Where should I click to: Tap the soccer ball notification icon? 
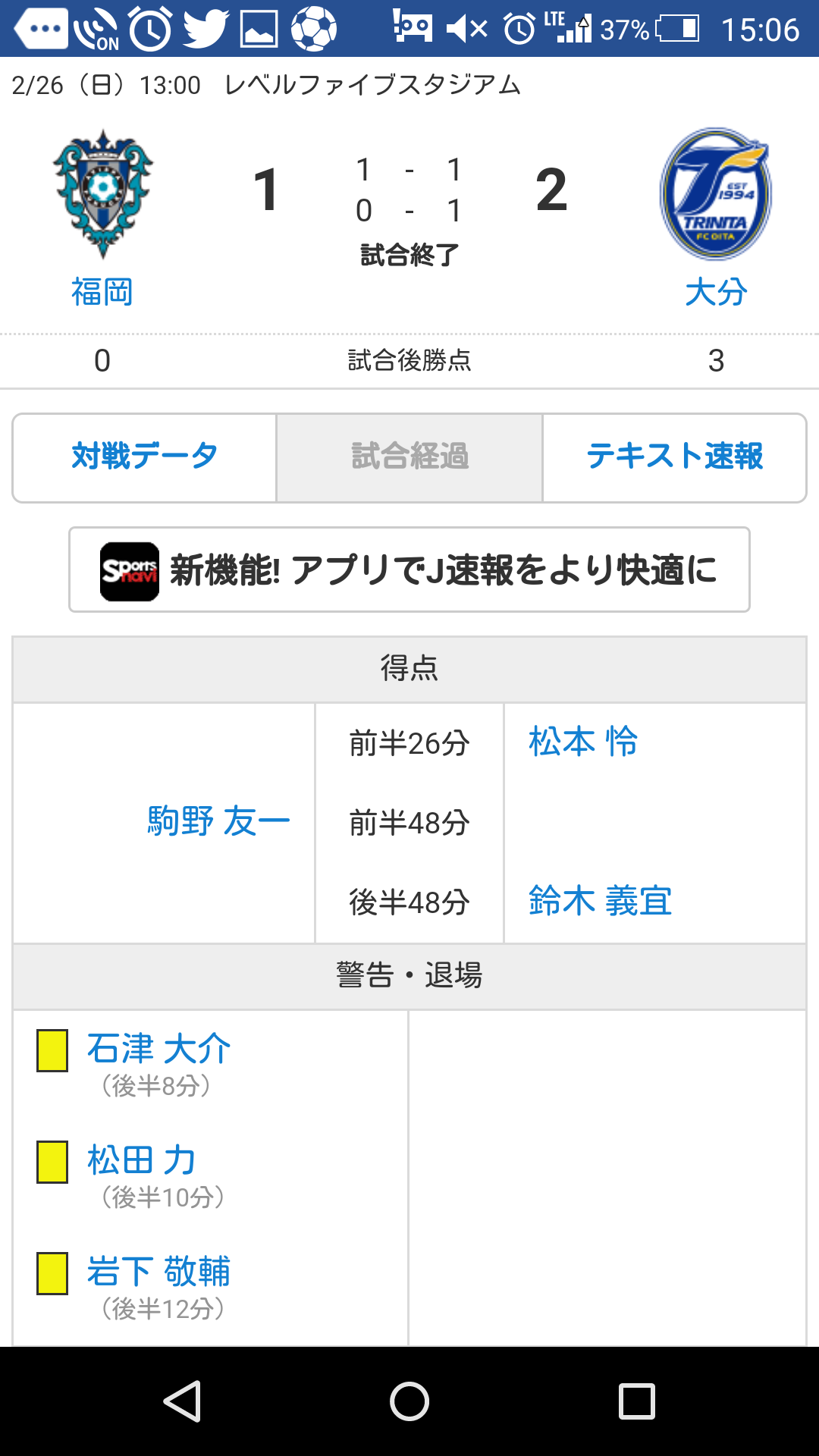tap(313, 29)
